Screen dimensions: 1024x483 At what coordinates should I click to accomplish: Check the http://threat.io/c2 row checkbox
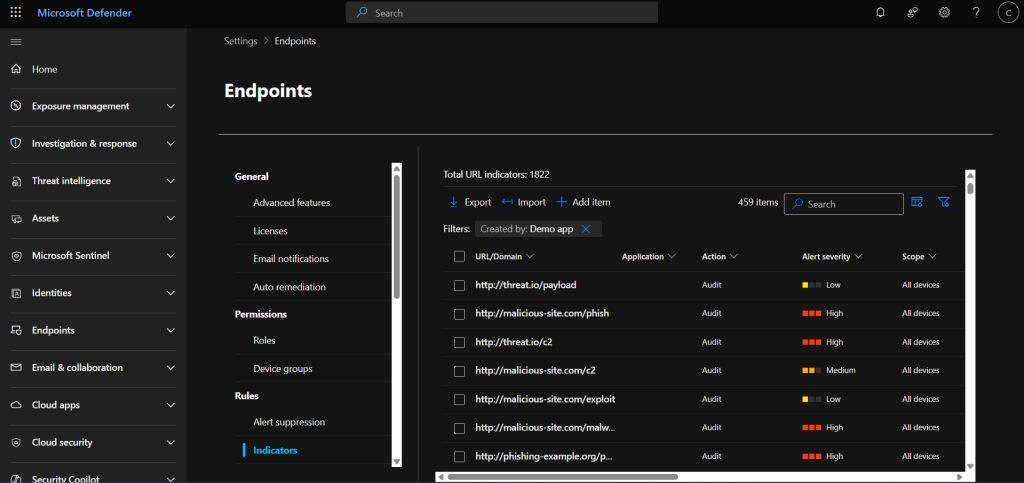[459, 342]
